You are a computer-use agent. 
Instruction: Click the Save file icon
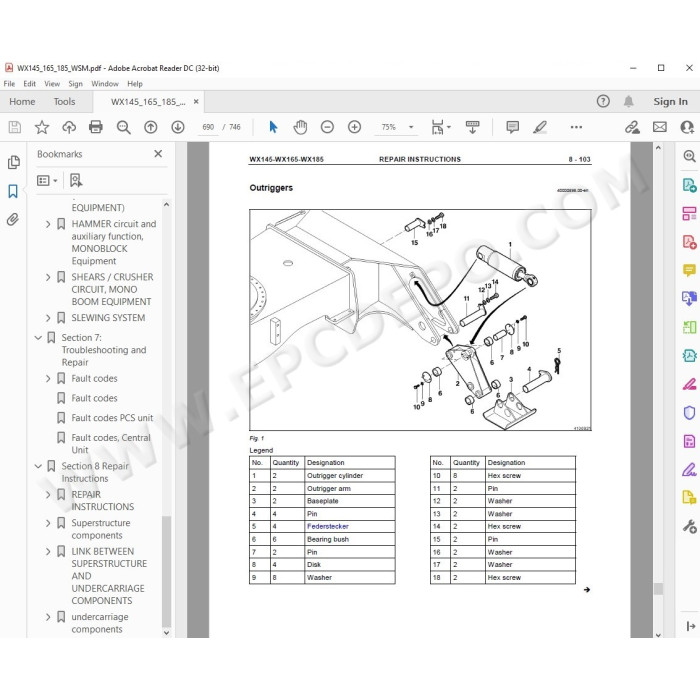coord(15,127)
